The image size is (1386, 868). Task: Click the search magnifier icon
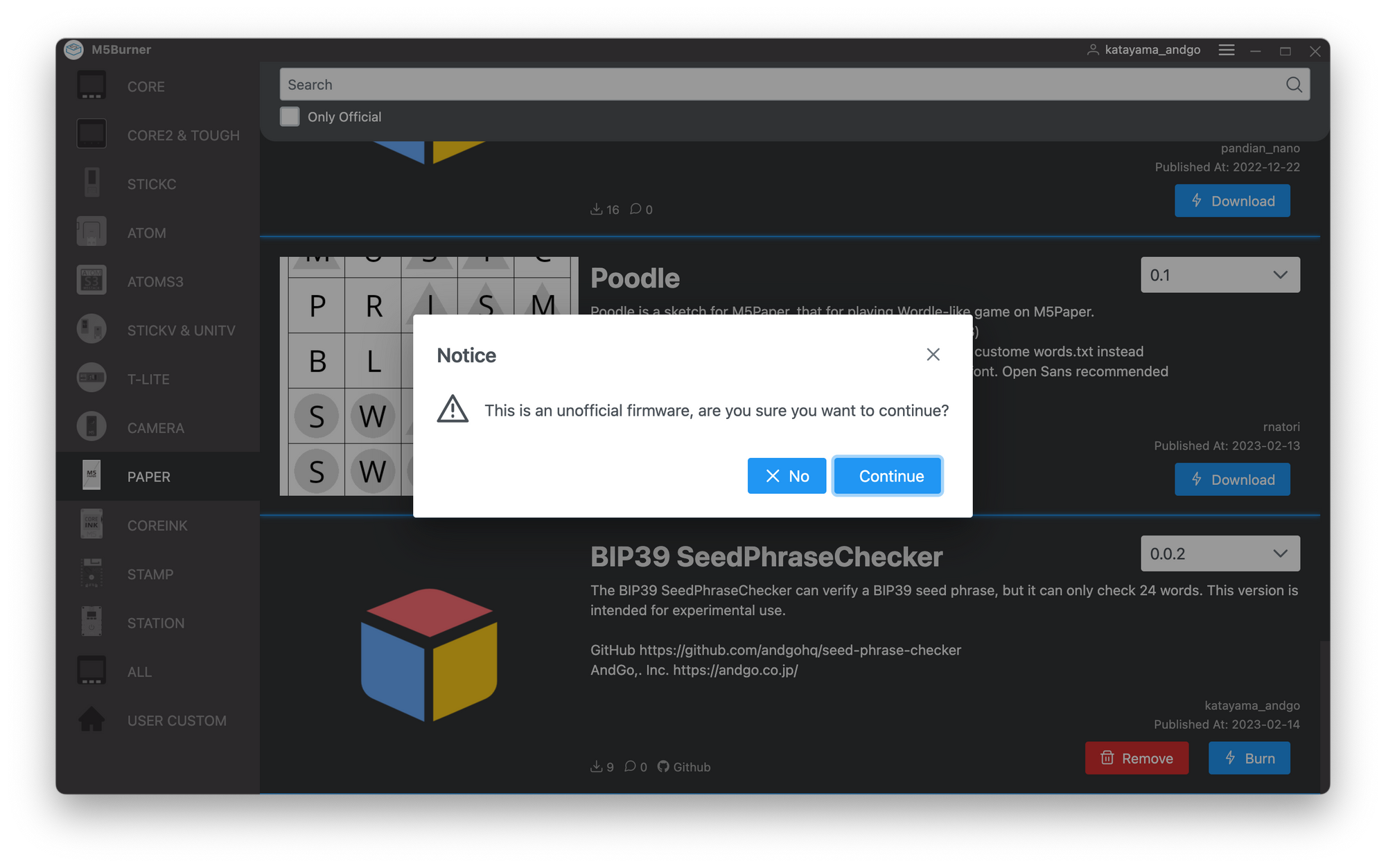[1293, 85]
